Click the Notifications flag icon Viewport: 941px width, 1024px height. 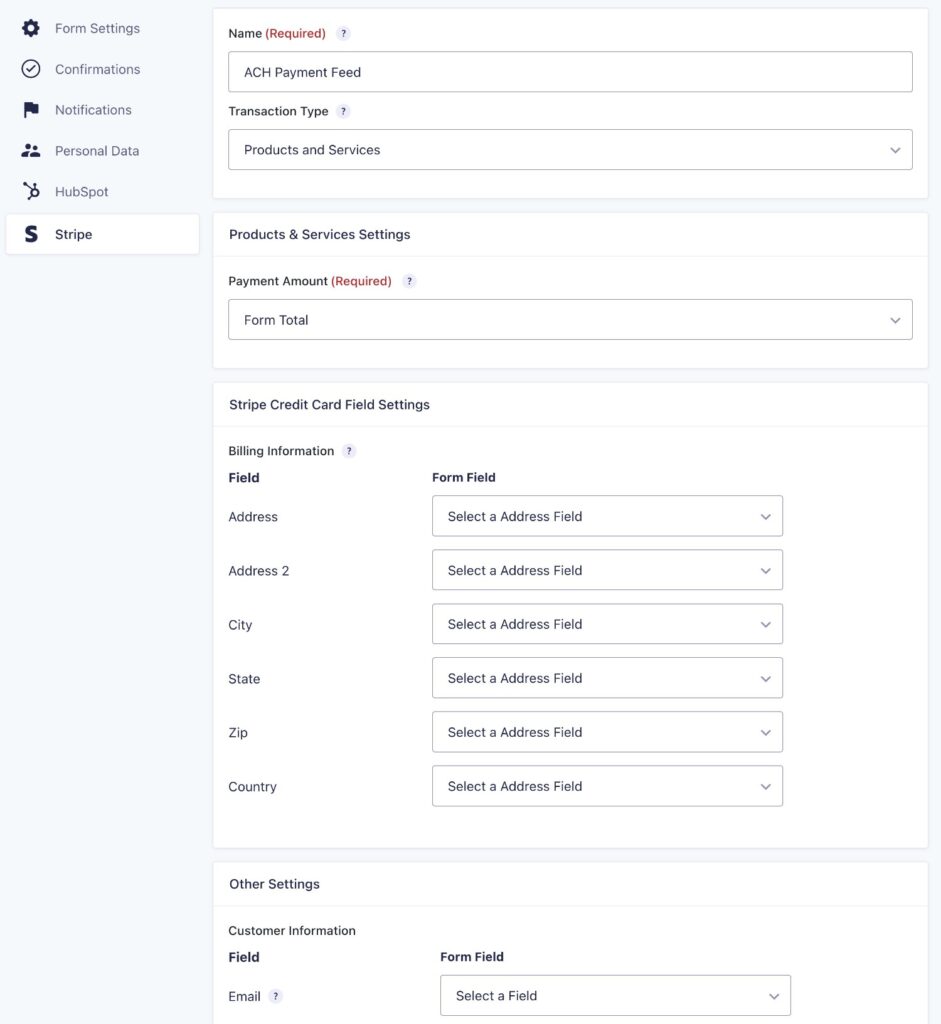[x=30, y=109]
